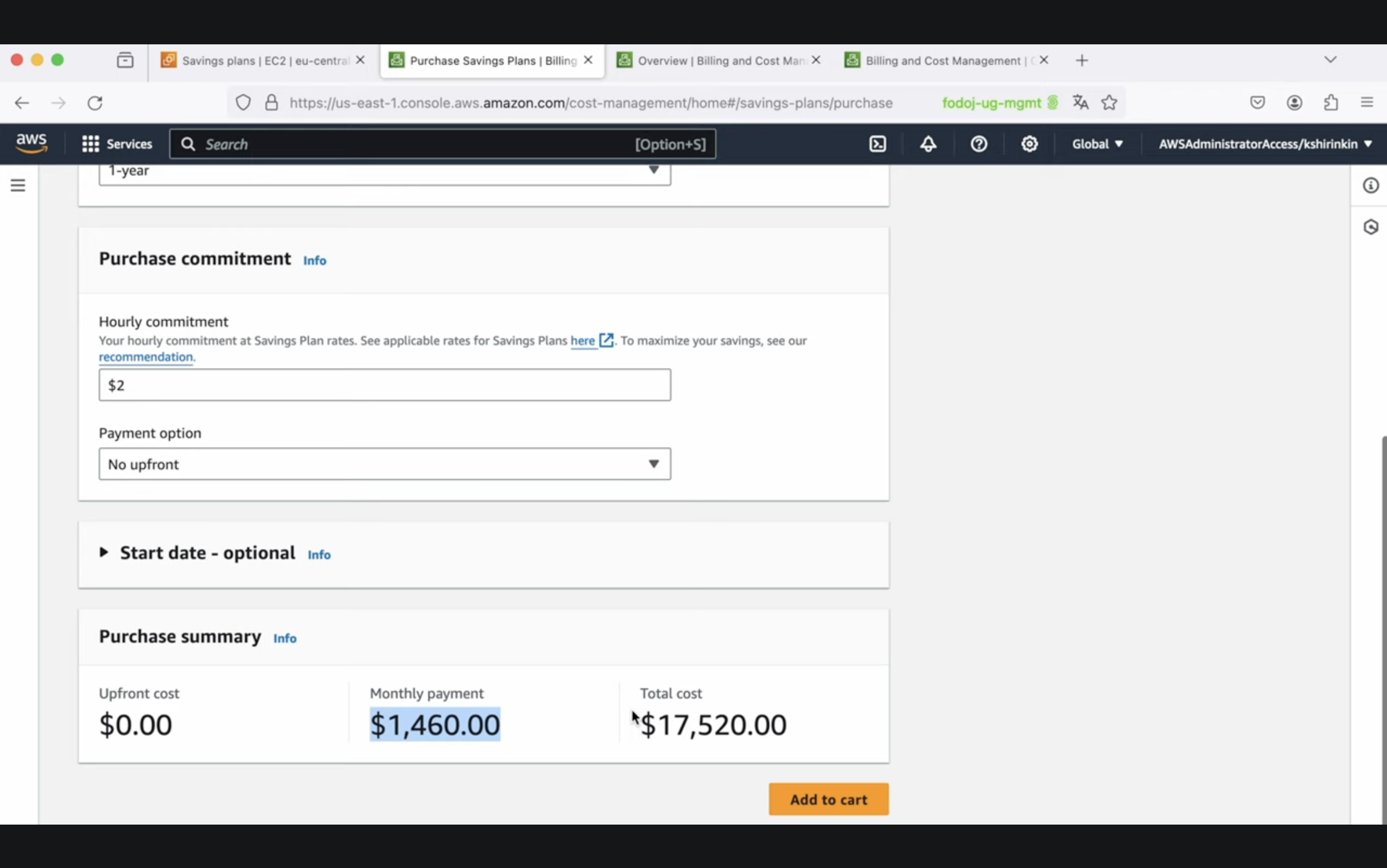Click the settings gear icon

coord(1029,144)
